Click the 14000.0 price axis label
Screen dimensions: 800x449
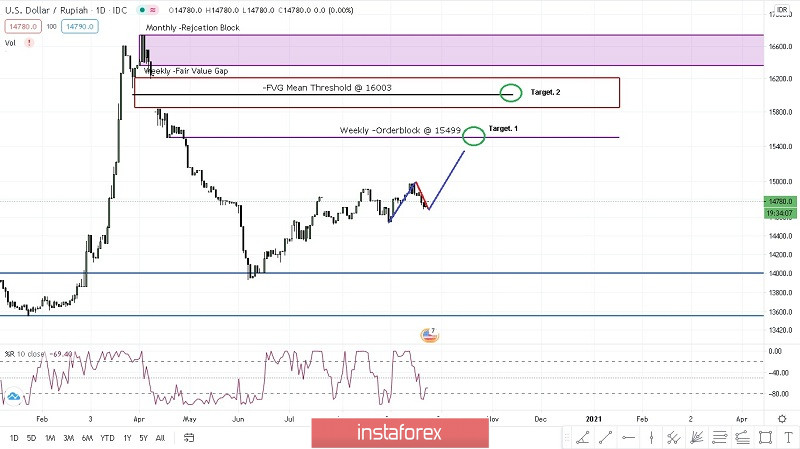[x=781, y=273]
